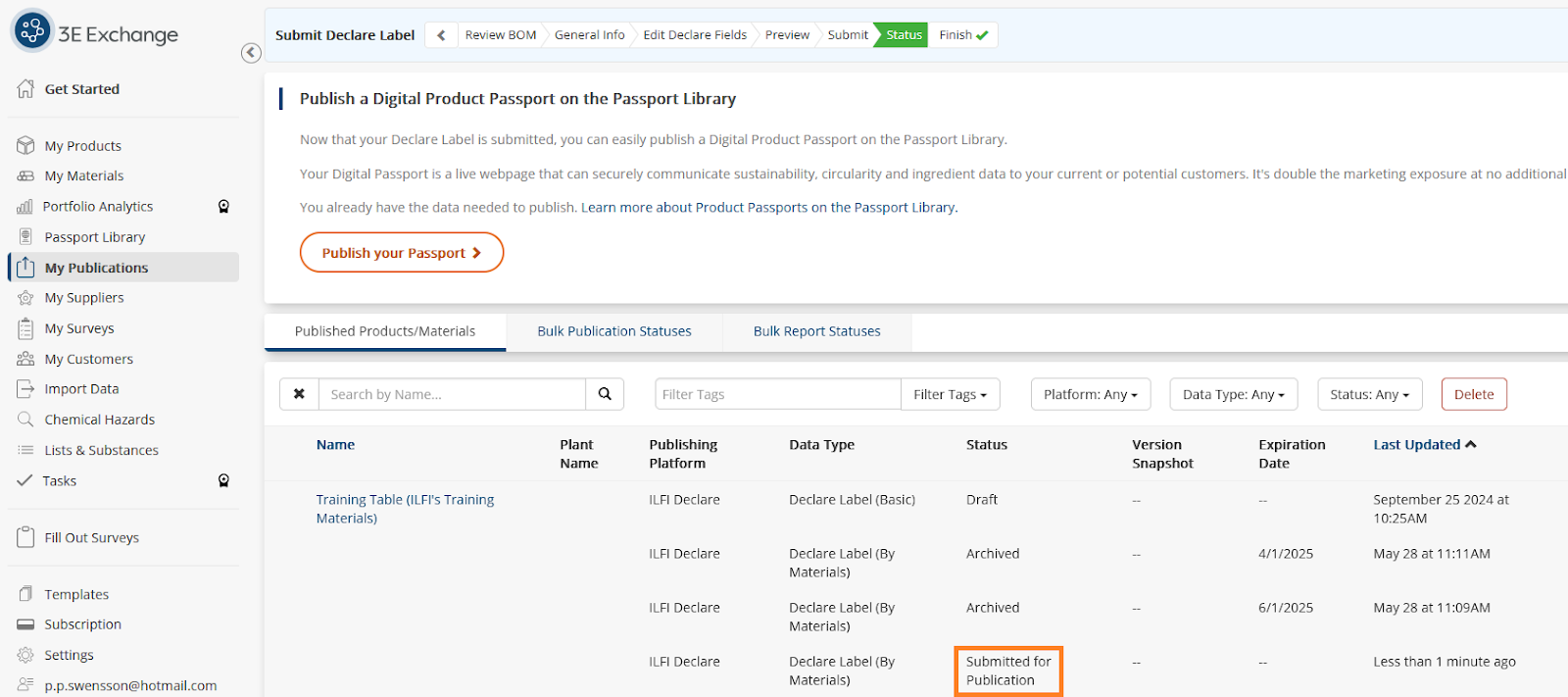Click the badge icon next to Tasks
Screen dimensions: 1568x697
tap(223, 480)
